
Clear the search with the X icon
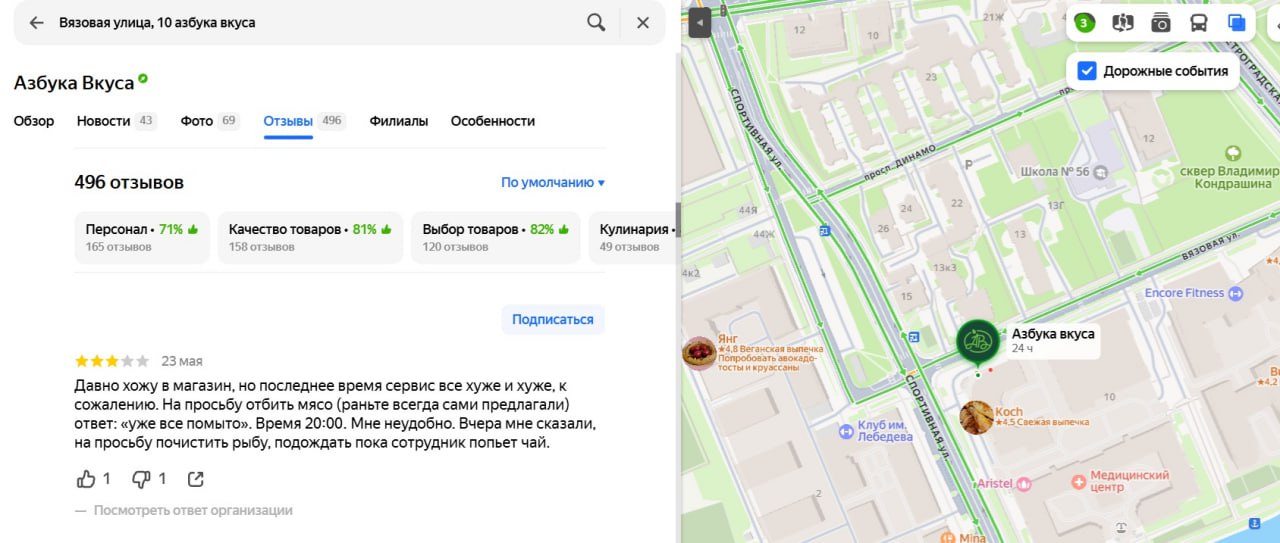point(643,22)
